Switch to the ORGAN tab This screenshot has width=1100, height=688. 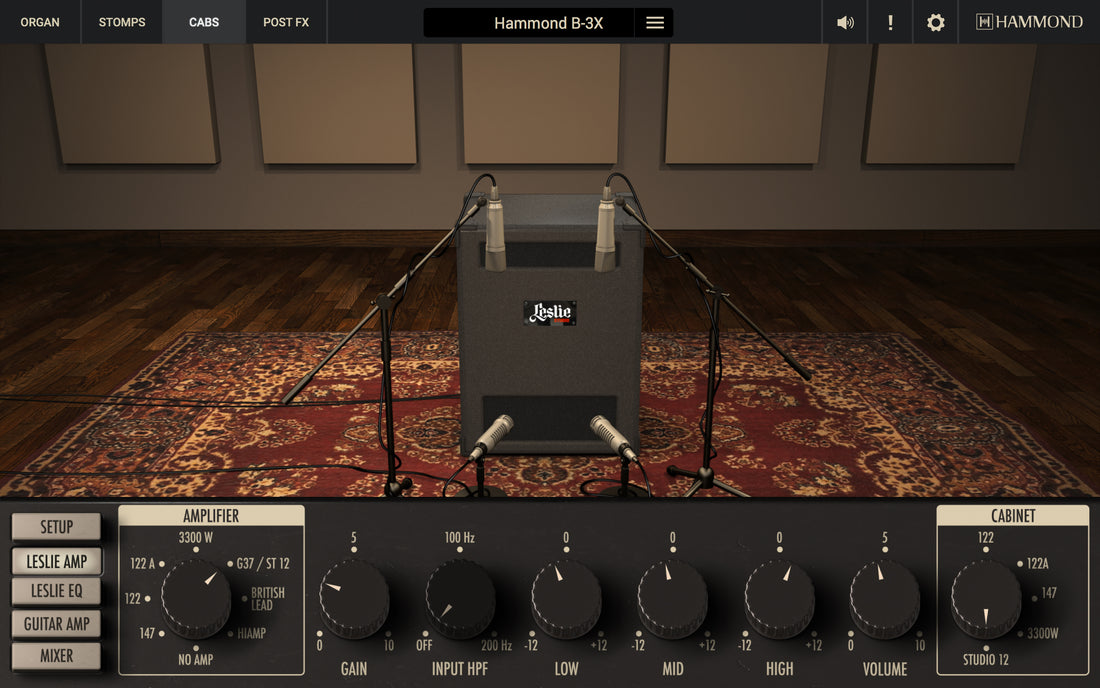(x=40, y=22)
